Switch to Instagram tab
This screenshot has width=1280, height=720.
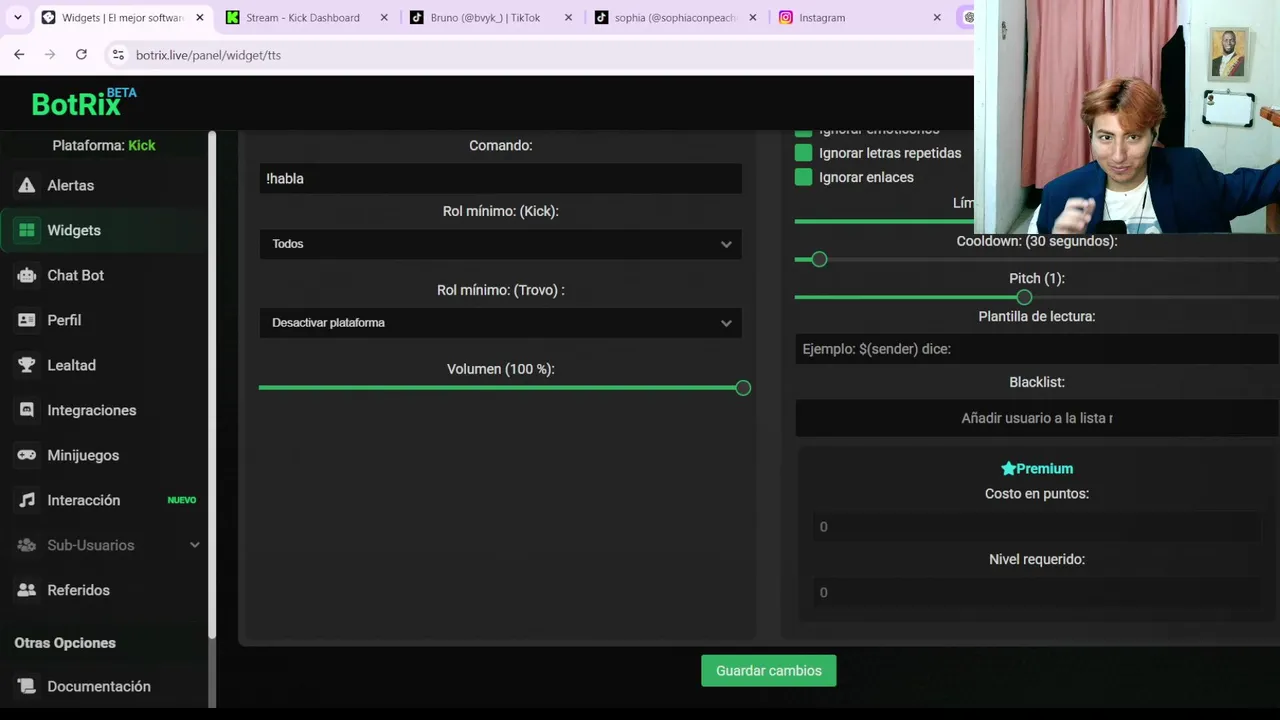[x=822, y=17]
